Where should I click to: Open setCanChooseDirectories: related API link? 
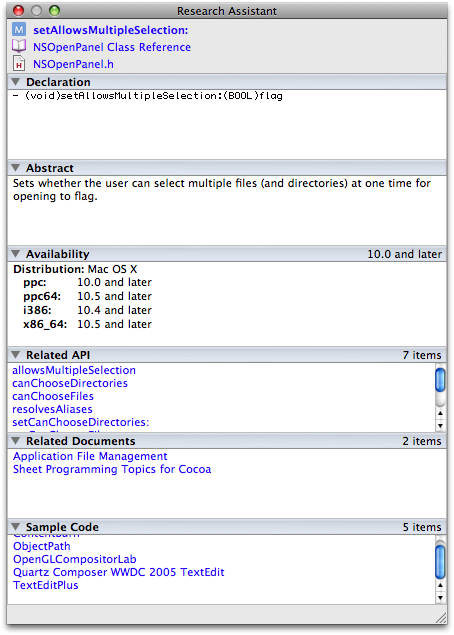pyautogui.click(x=81, y=422)
